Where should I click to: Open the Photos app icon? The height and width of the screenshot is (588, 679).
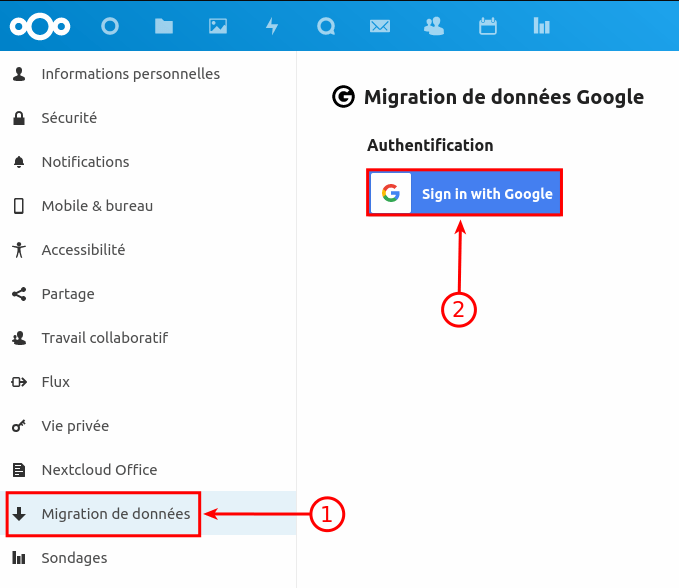(x=218, y=26)
